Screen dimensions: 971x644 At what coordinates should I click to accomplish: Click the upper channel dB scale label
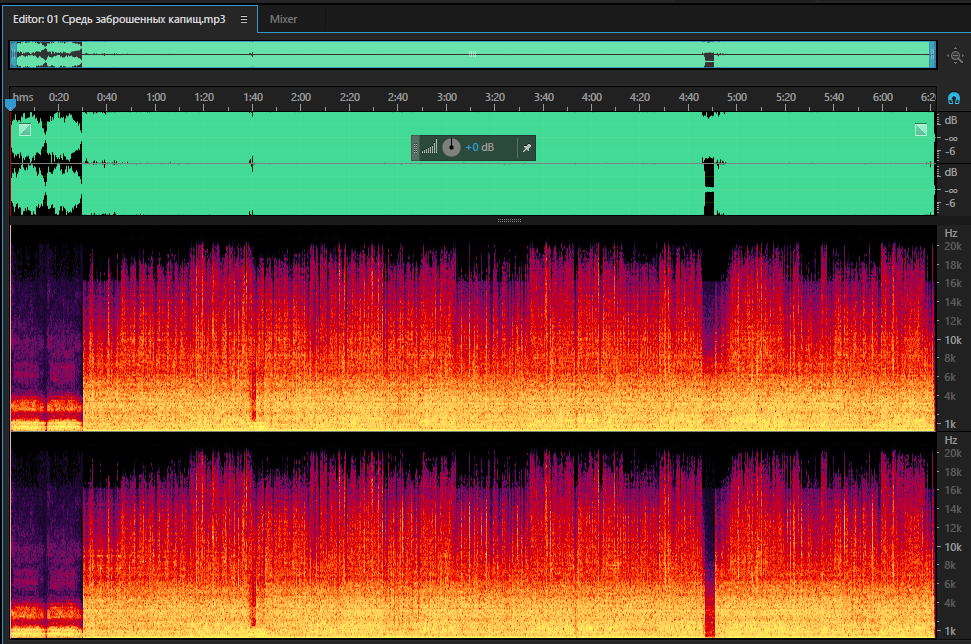coord(951,120)
